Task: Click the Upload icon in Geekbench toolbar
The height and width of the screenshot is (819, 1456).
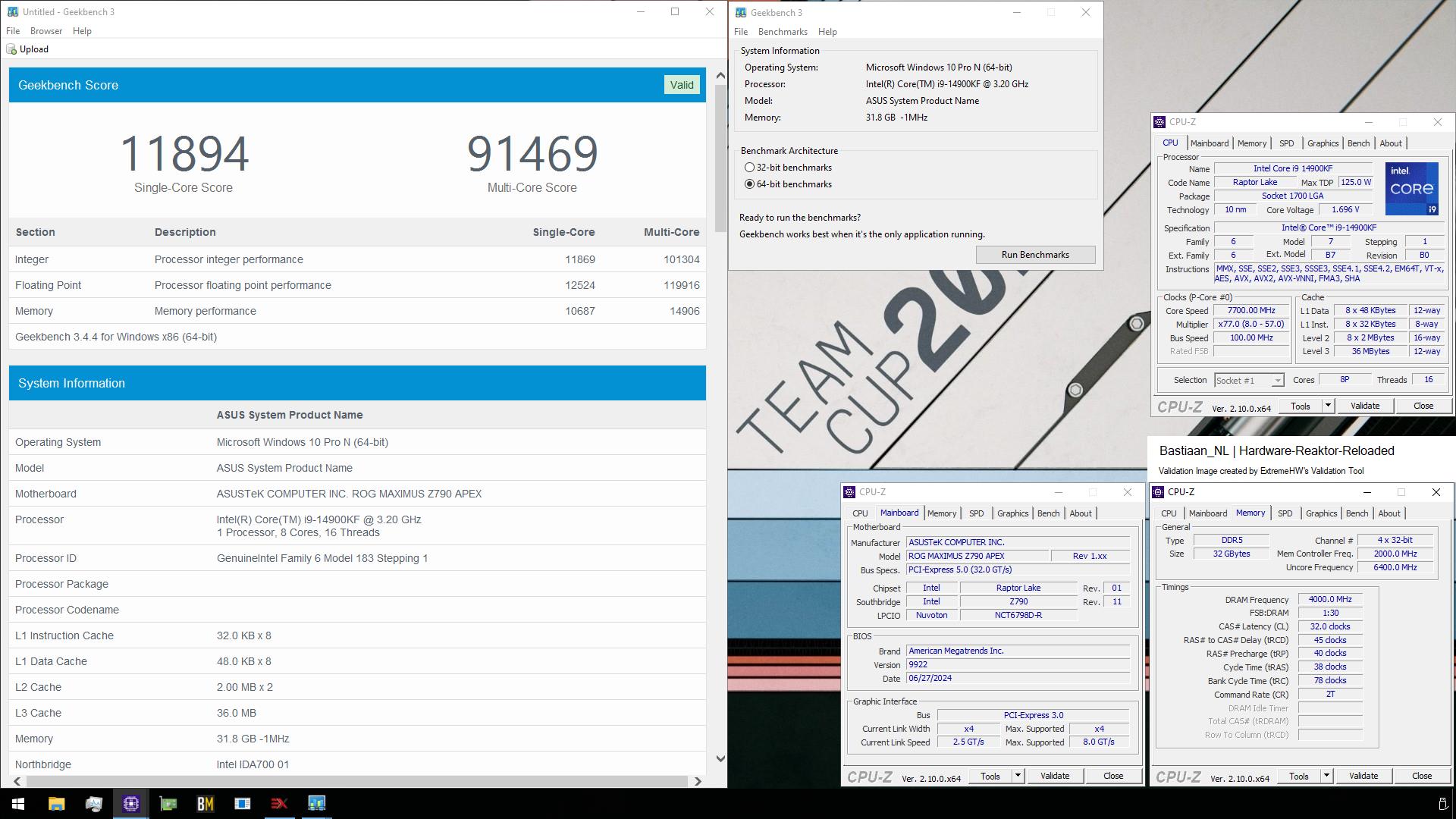Action: (x=11, y=49)
